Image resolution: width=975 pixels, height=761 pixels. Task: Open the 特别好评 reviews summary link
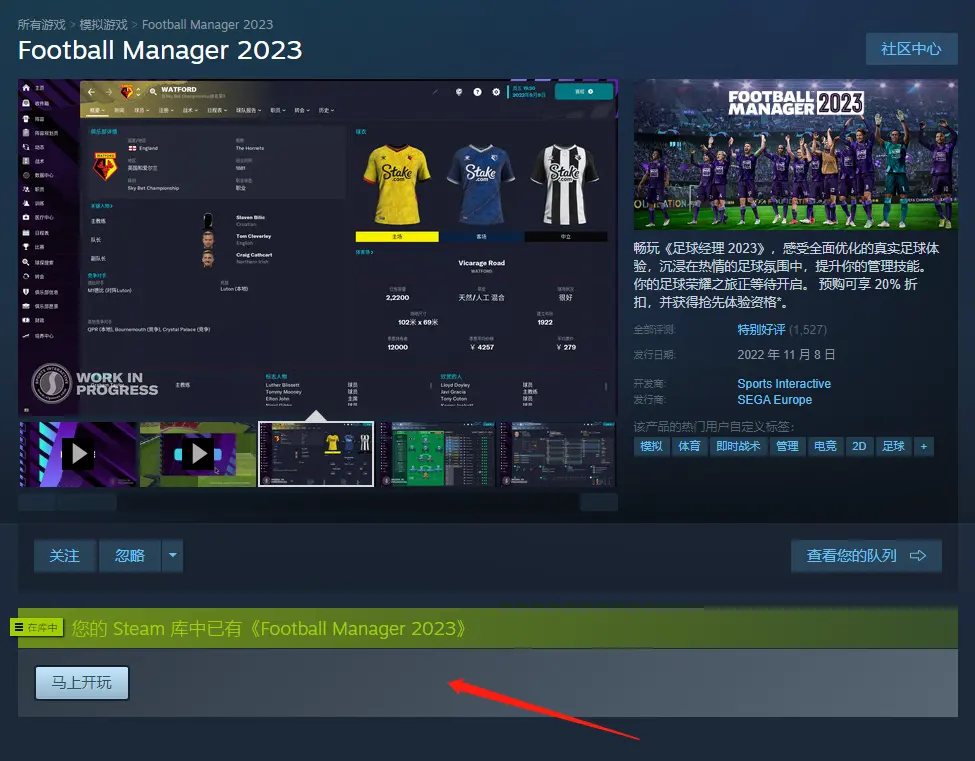click(761, 330)
